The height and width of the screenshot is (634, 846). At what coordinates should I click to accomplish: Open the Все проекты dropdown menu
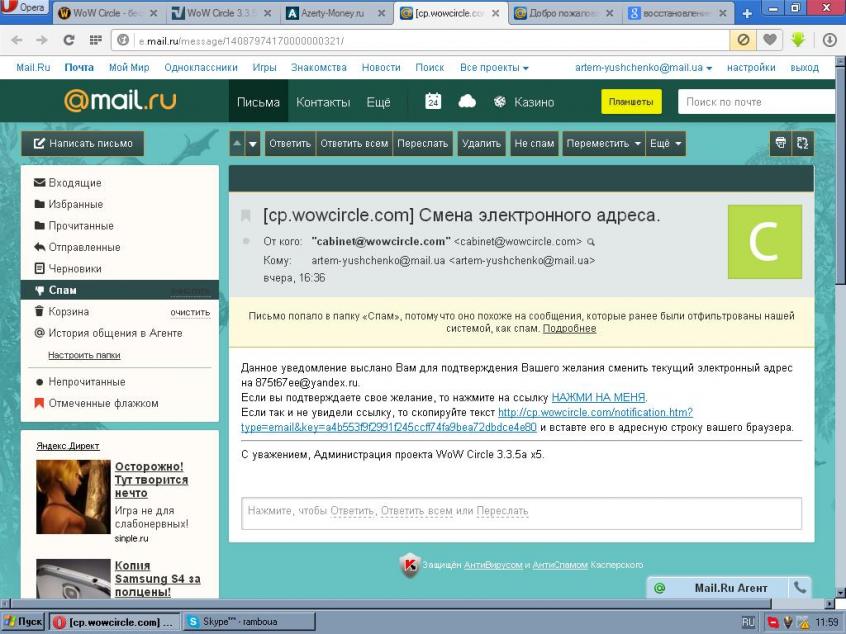pos(494,67)
